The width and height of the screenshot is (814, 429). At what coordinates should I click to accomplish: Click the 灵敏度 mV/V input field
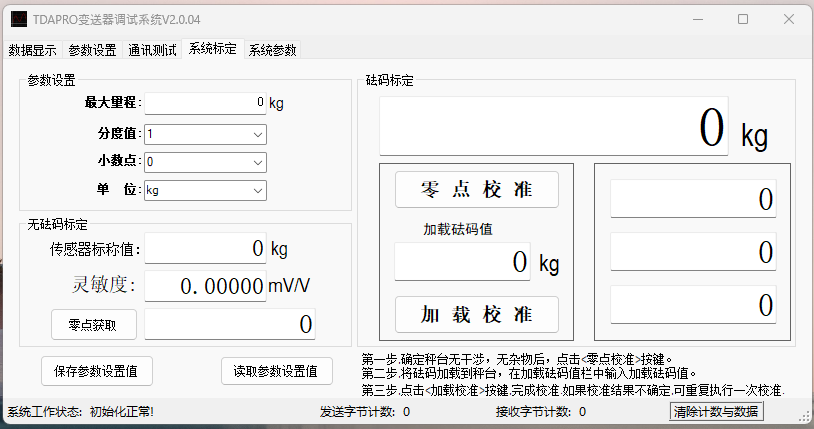click(x=206, y=286)
